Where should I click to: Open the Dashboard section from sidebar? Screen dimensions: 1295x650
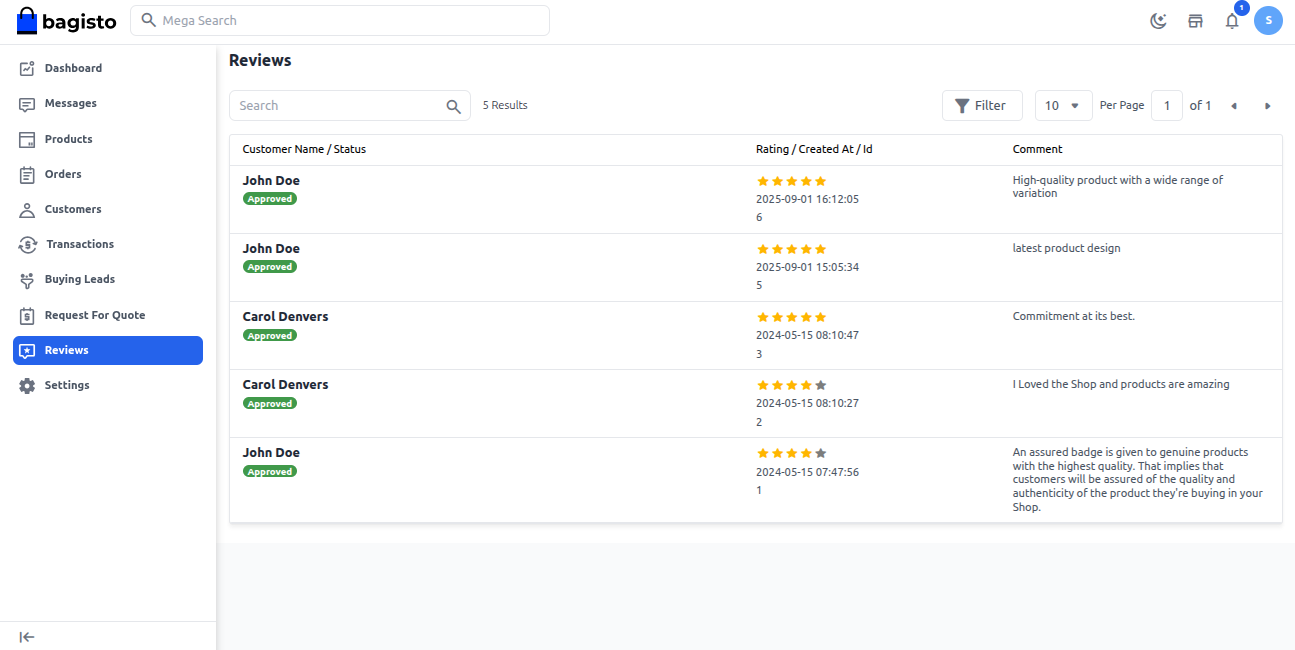coord(75,68)
